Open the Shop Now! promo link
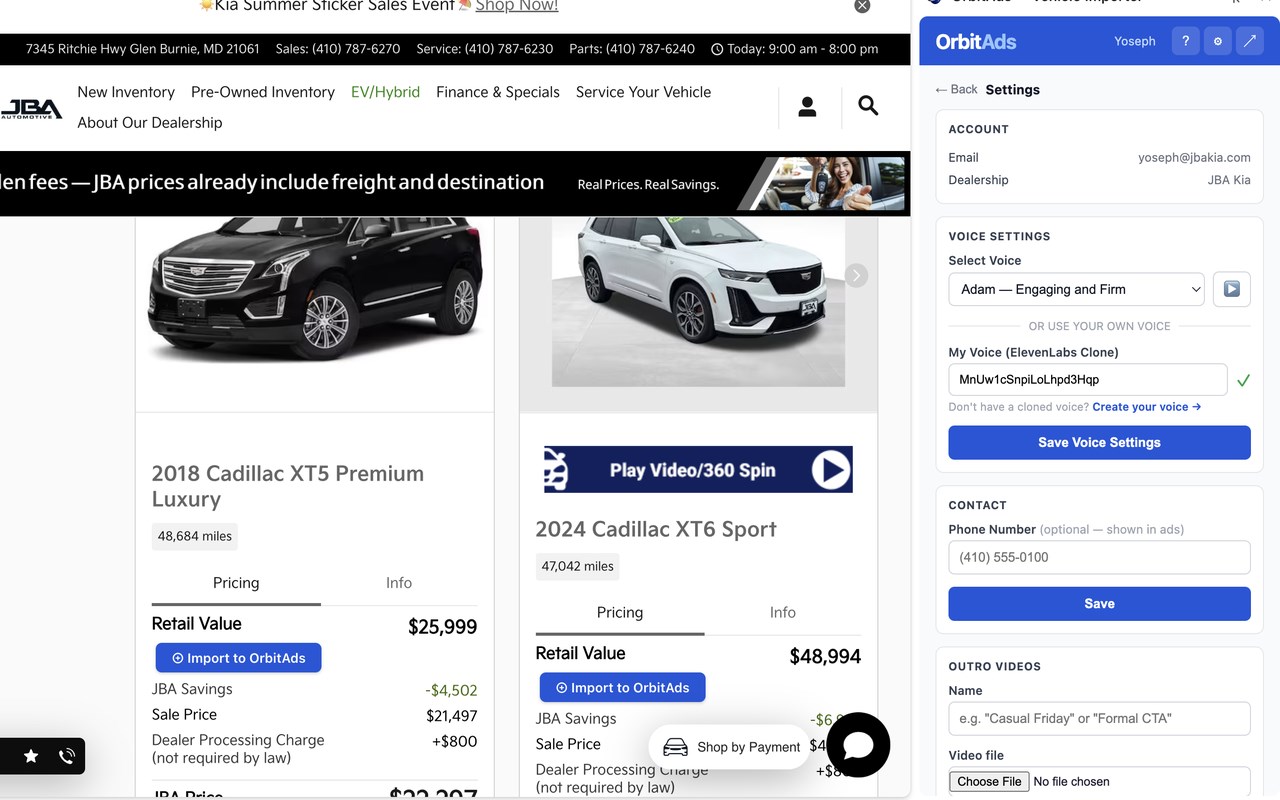This screenshot has width=1280, height=800. [517, 6]
